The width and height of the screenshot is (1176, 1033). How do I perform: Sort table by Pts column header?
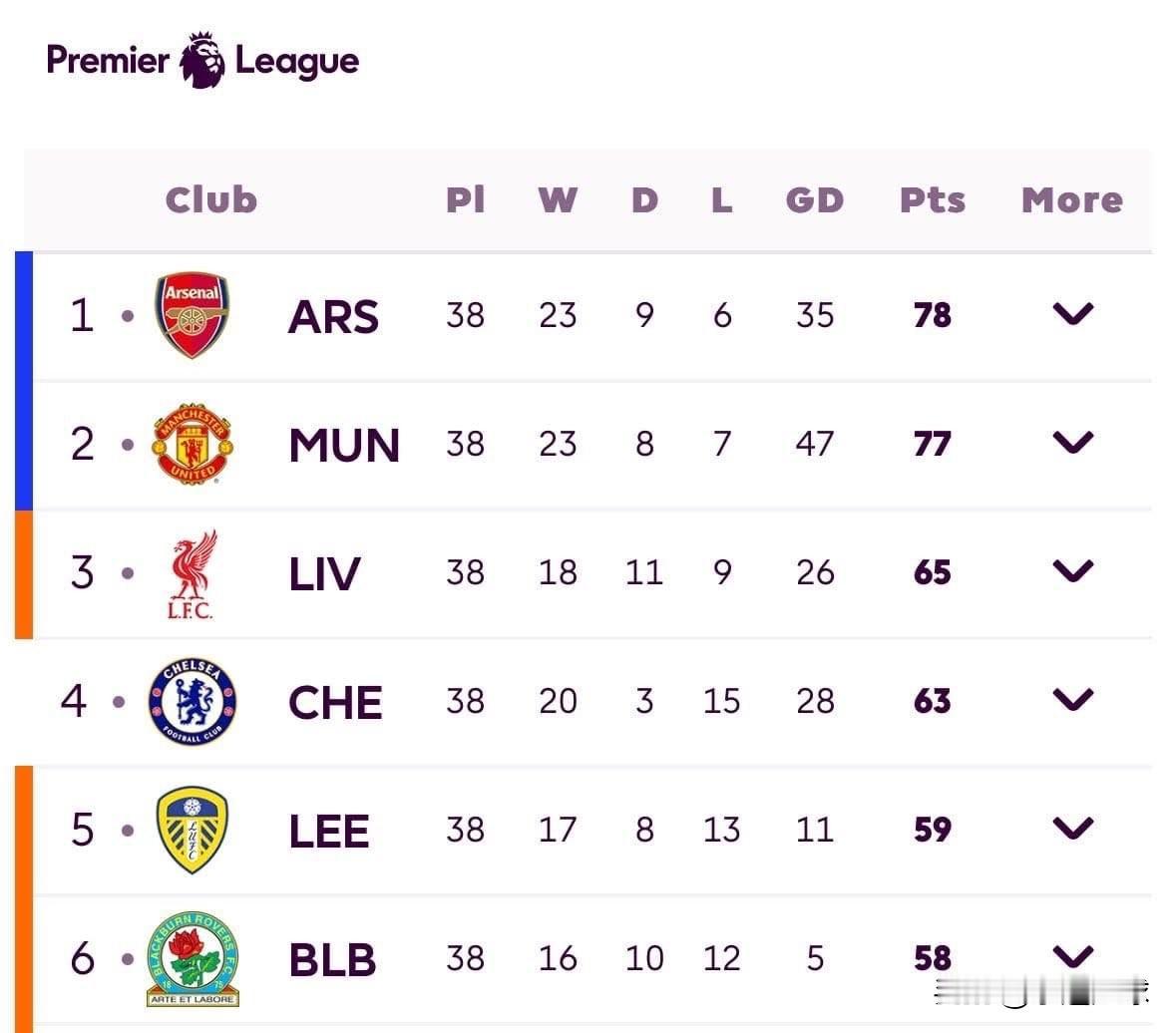(x=932, y=200)
